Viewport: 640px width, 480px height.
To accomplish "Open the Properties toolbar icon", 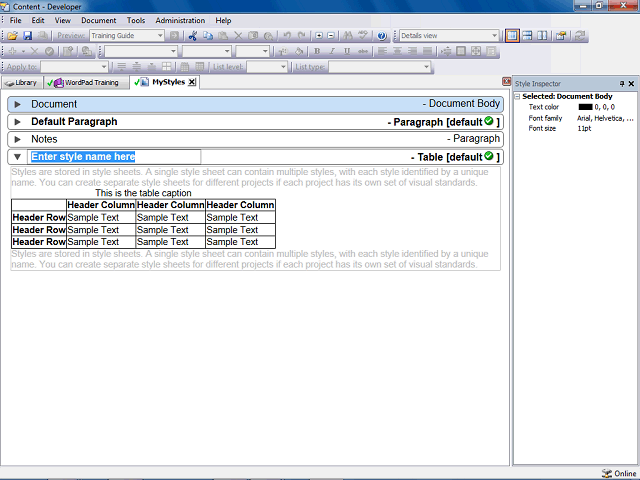I will click(x=561, y=36).
